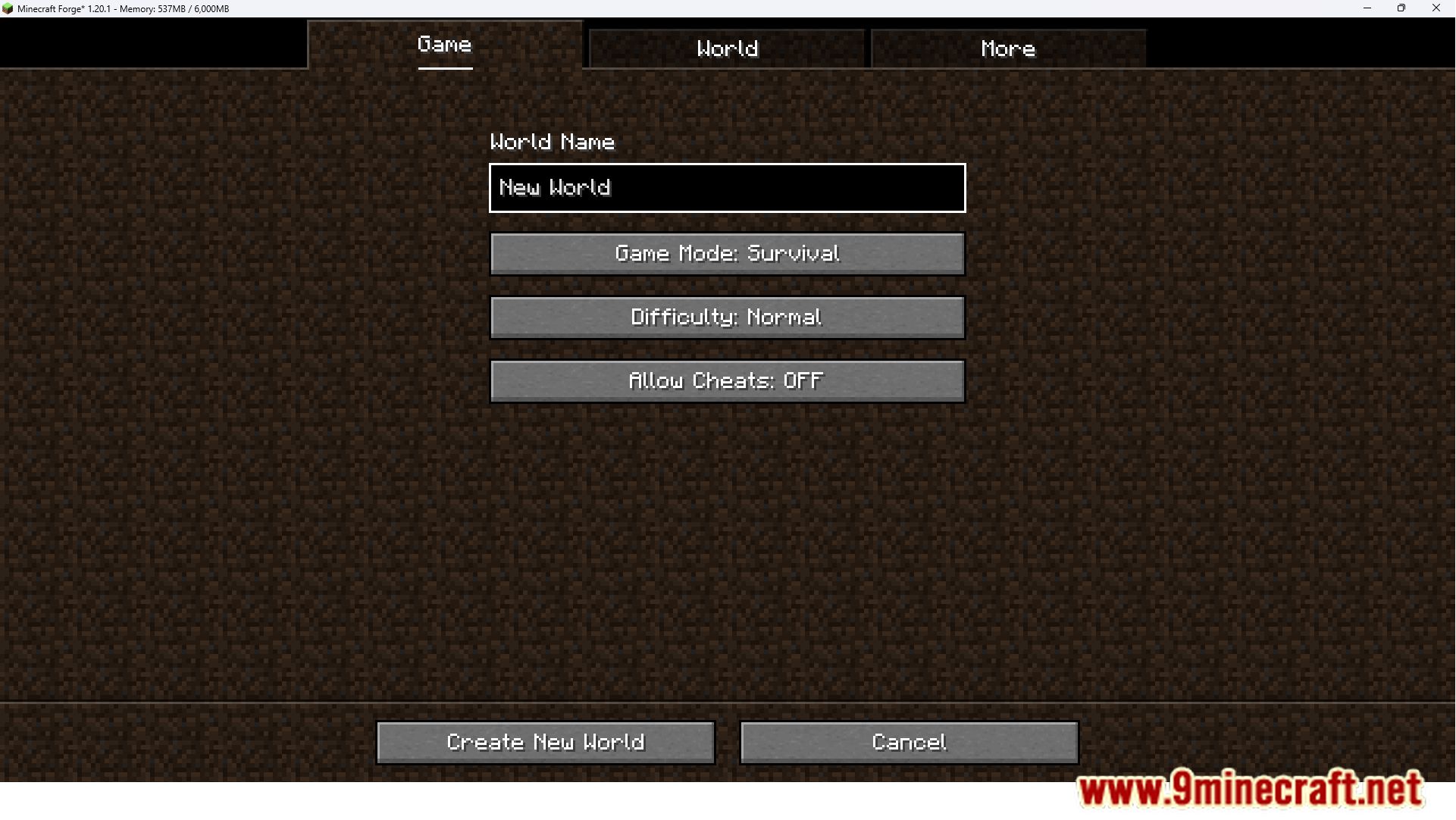This screenshot has width=1456, height=820.
Task: Click Create New World button
Action: [x=546, y=742]
